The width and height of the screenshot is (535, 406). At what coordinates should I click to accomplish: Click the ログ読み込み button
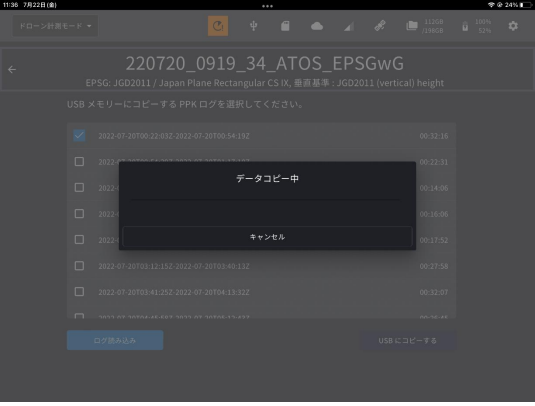coord(115,340)
